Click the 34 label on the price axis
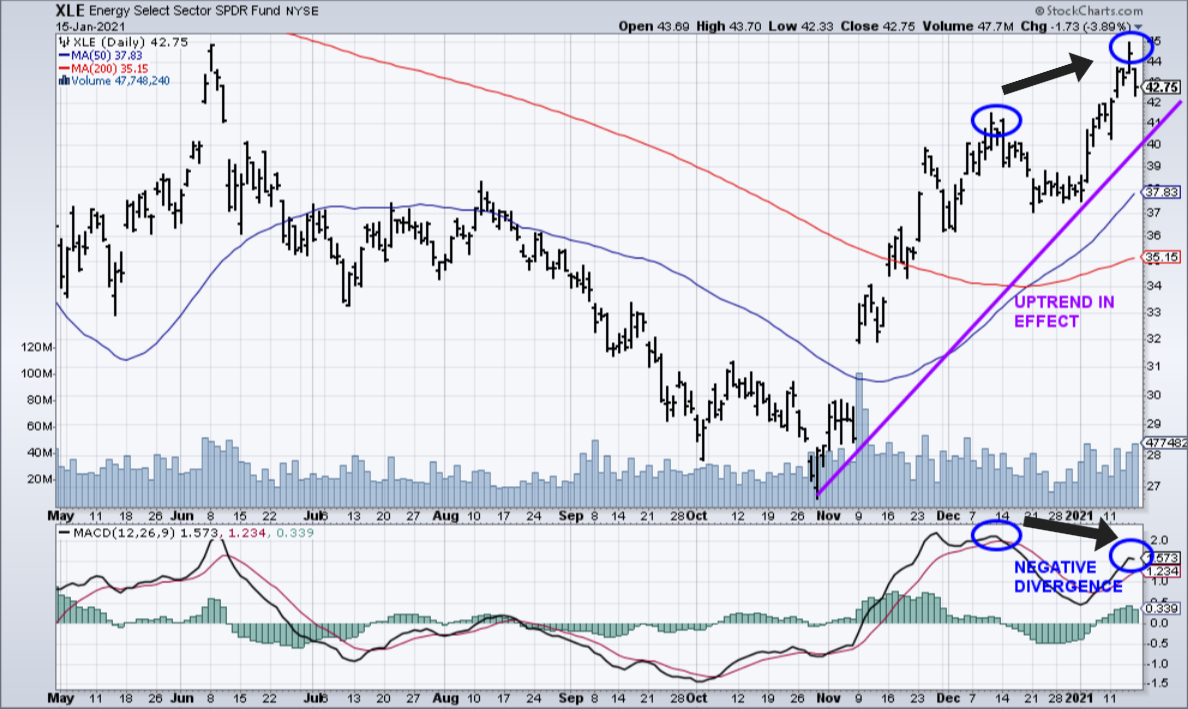The image size is (1188, 709). coord(1153,286)
